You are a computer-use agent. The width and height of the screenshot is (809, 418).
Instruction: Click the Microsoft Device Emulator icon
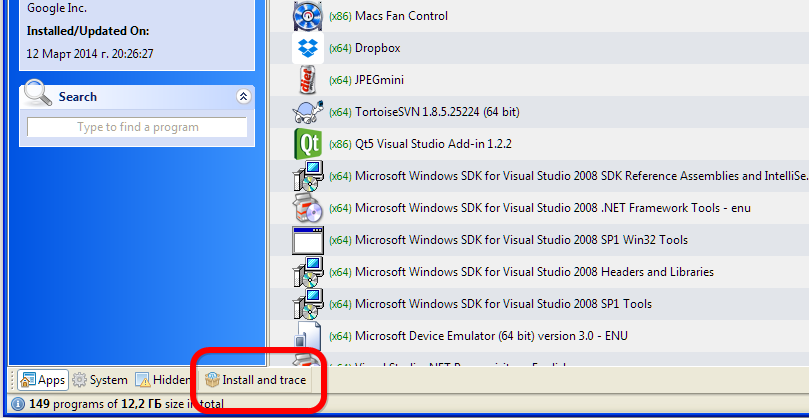308,336
